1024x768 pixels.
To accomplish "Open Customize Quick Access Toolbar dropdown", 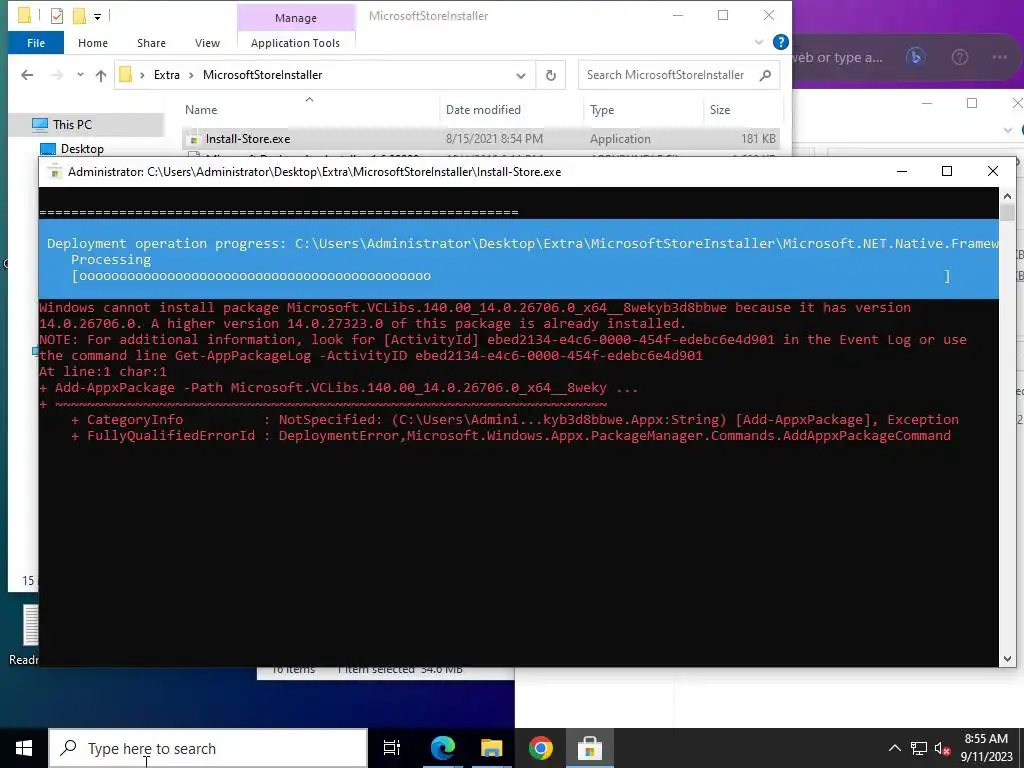I will point(97,16).
